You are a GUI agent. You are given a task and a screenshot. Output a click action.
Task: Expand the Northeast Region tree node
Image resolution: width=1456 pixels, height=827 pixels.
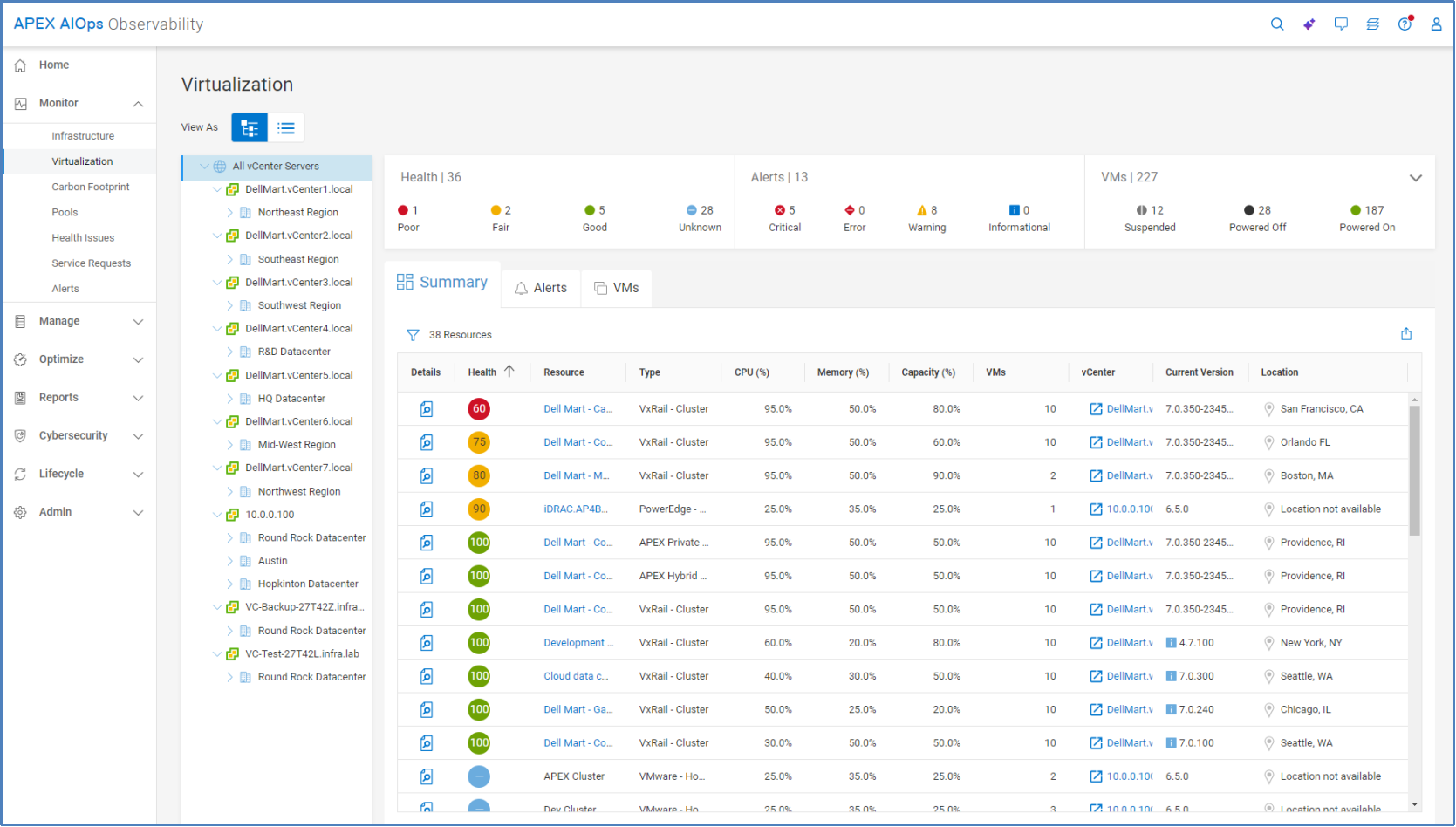[x=229, y=213]
